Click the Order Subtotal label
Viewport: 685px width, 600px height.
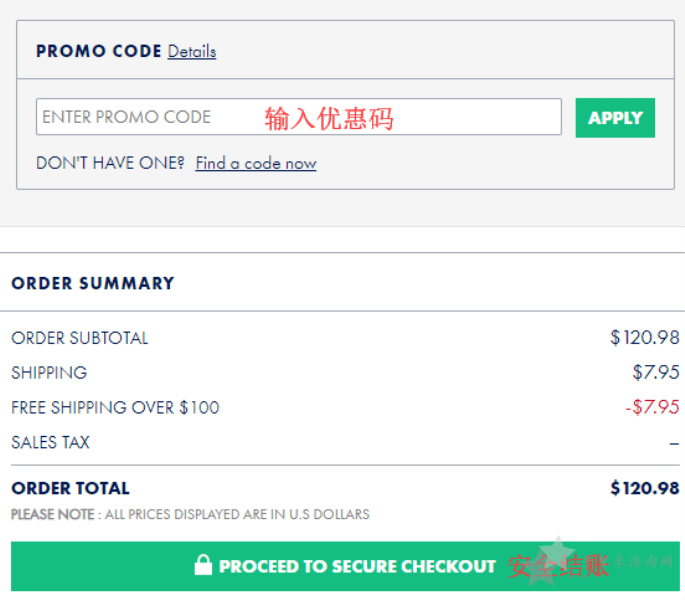tap(80, 338)
